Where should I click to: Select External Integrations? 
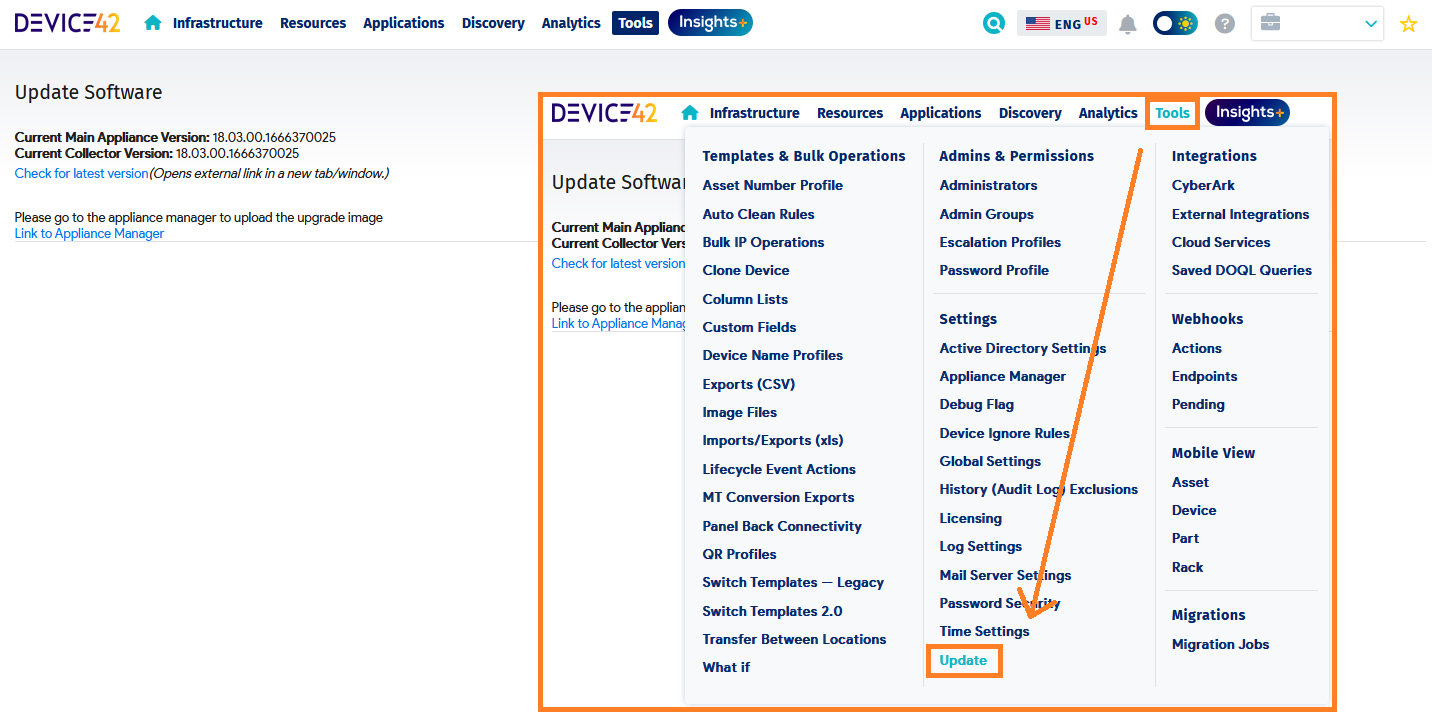pos(1240,214)
